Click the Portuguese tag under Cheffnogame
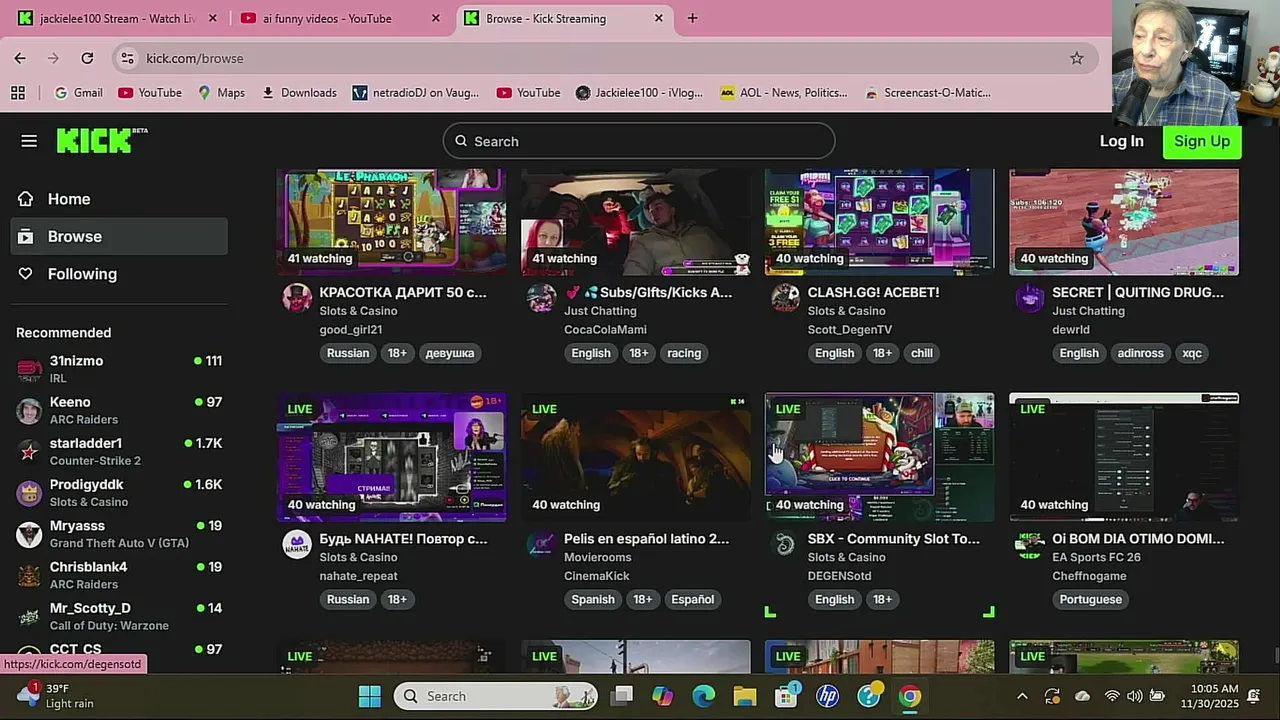This screenshot has height=720, width=1280. pos(1091,599)
